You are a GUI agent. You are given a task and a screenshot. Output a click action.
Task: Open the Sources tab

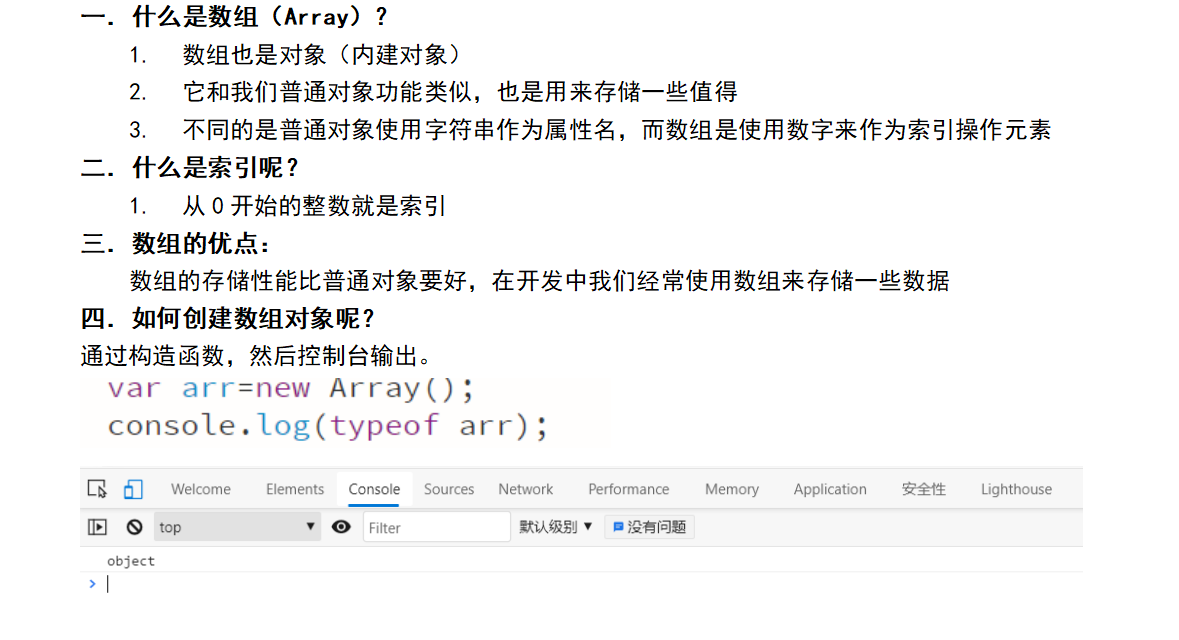[448, 489]
